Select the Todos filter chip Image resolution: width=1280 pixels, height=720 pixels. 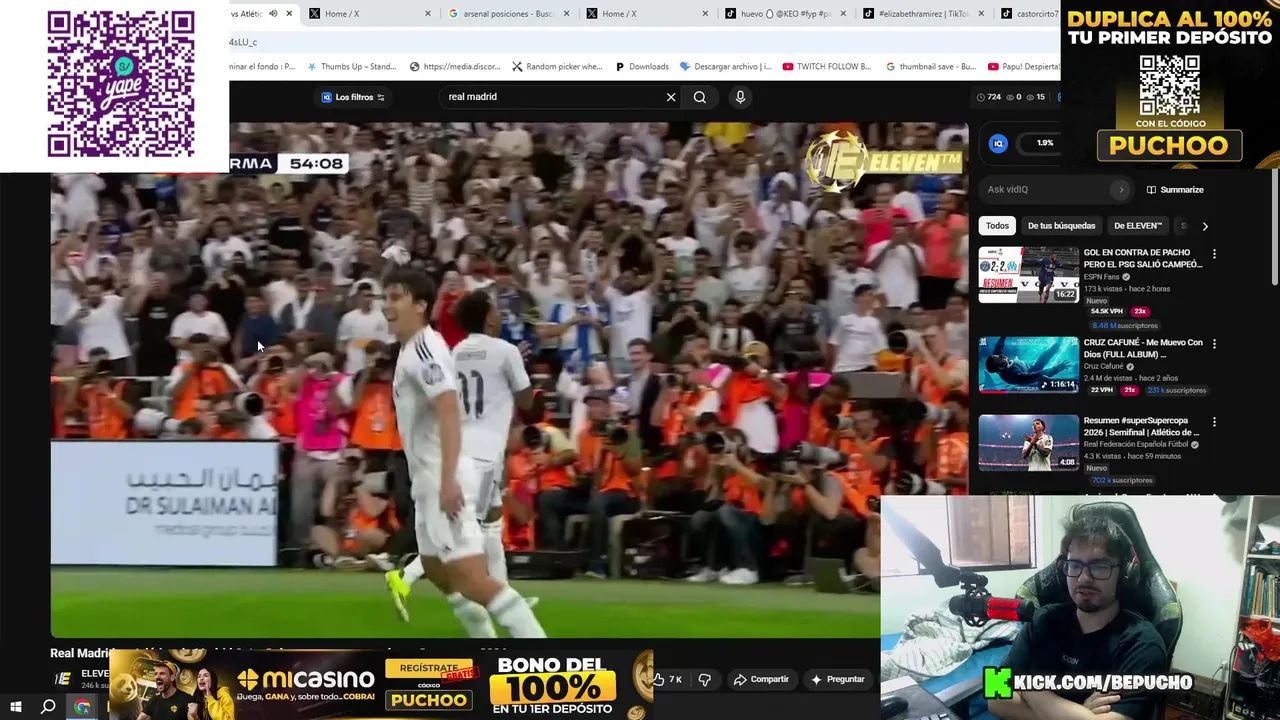tap(997, 226)
